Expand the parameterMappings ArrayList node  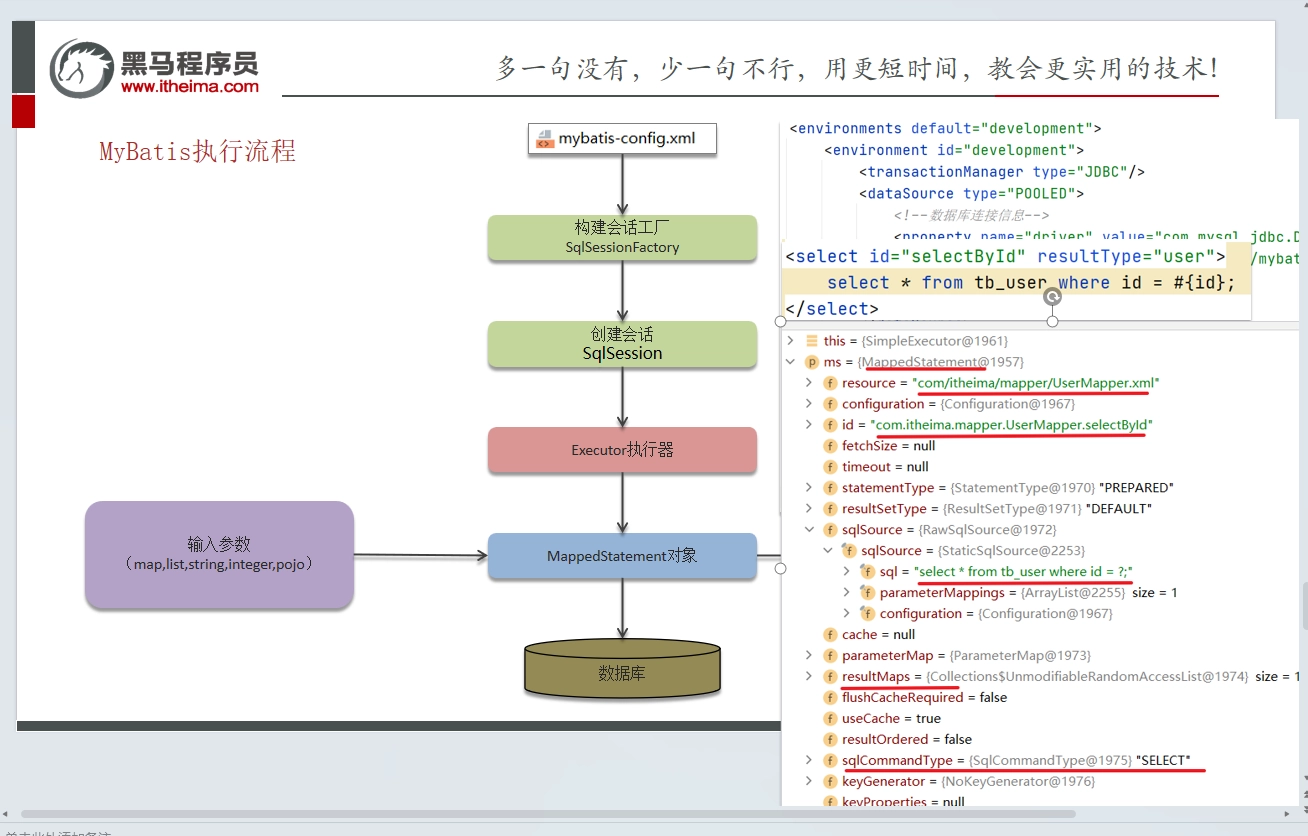(x=846, y=593)
